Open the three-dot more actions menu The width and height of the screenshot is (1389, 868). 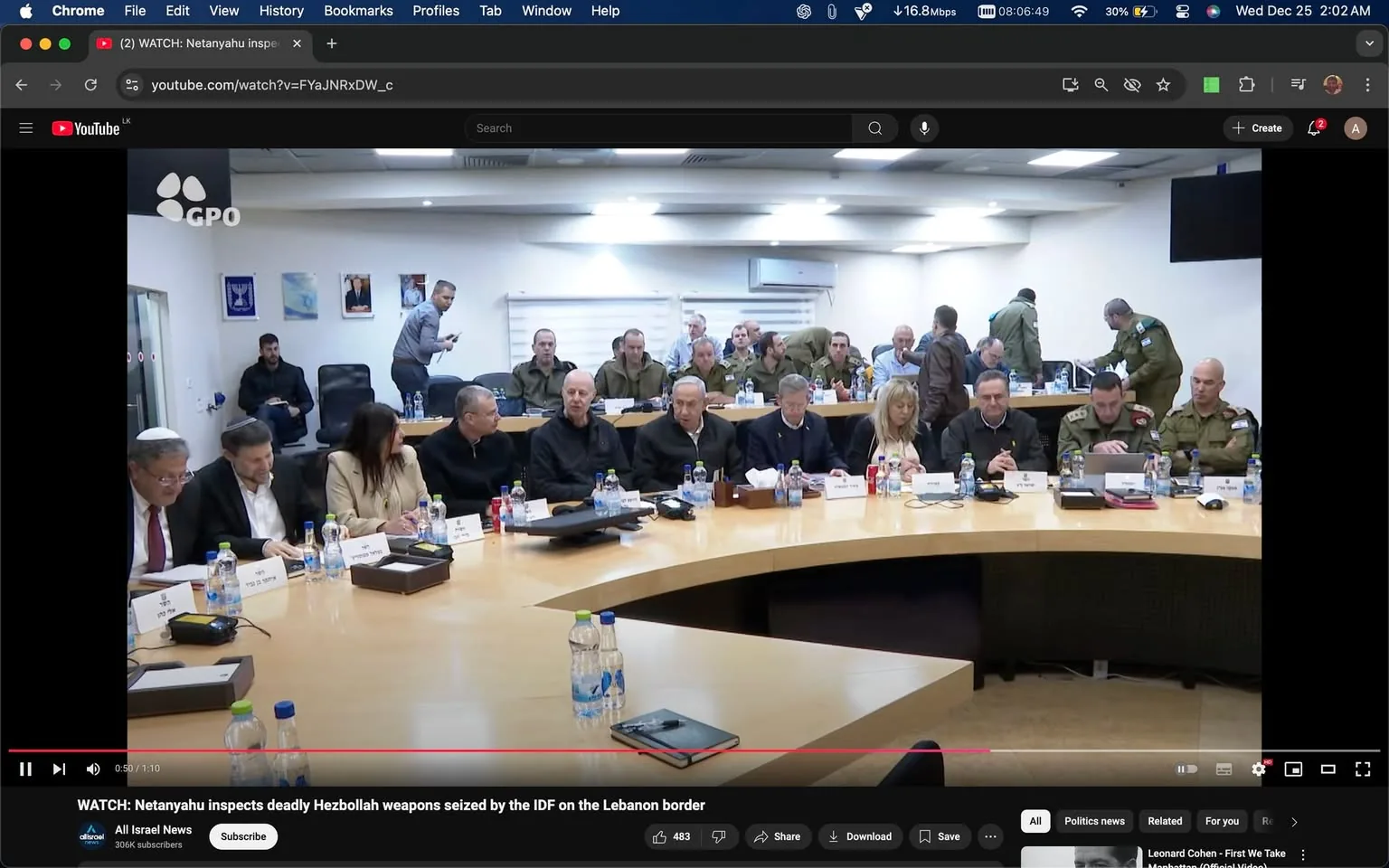990,836
